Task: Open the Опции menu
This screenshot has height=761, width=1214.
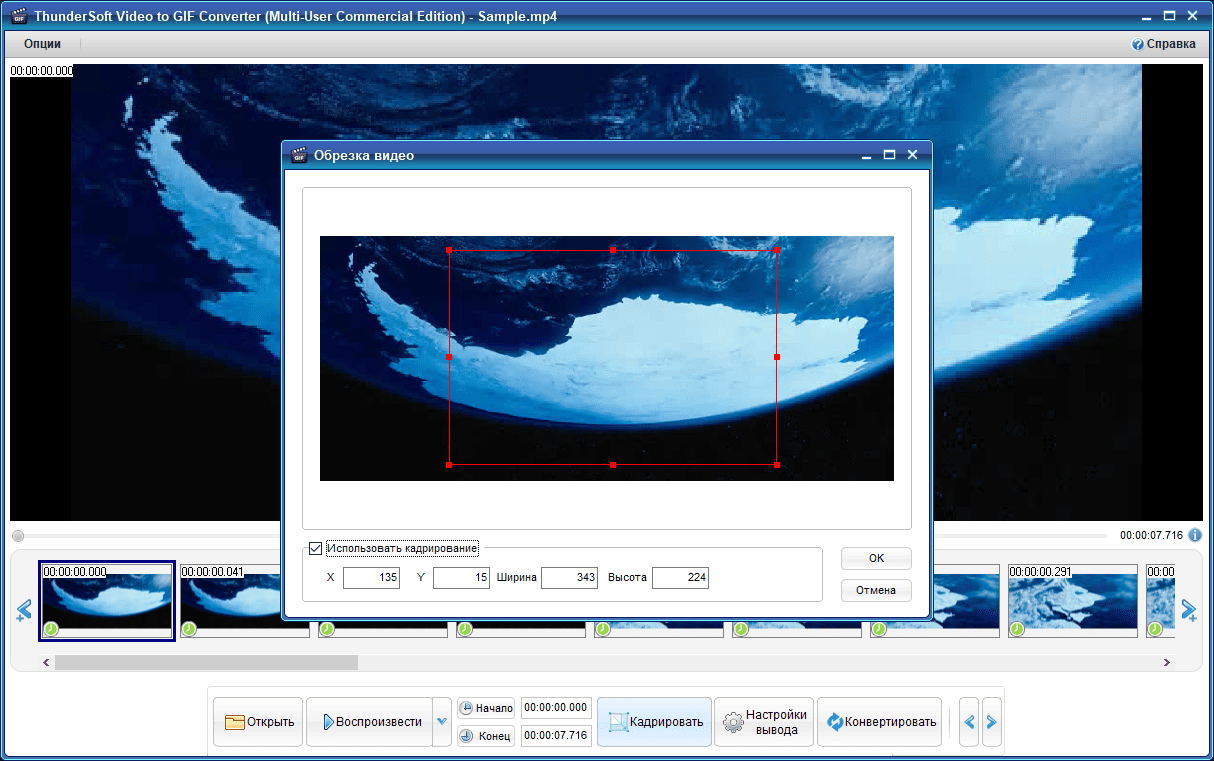Action: (x=42, y=44)
